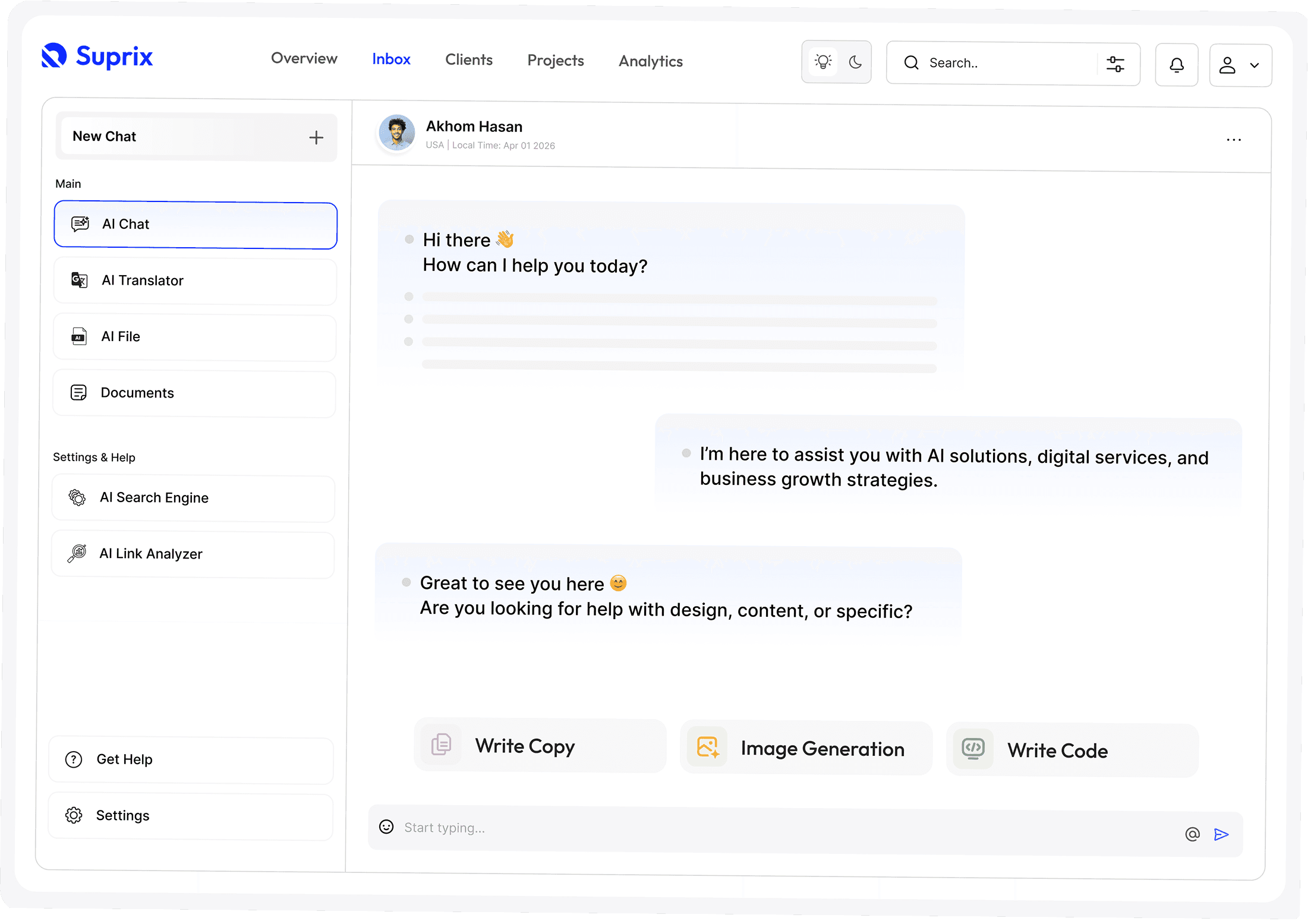1314x924 pixels.
Task: Open AI Link Analyzer
Action: (x=193, y=554)
